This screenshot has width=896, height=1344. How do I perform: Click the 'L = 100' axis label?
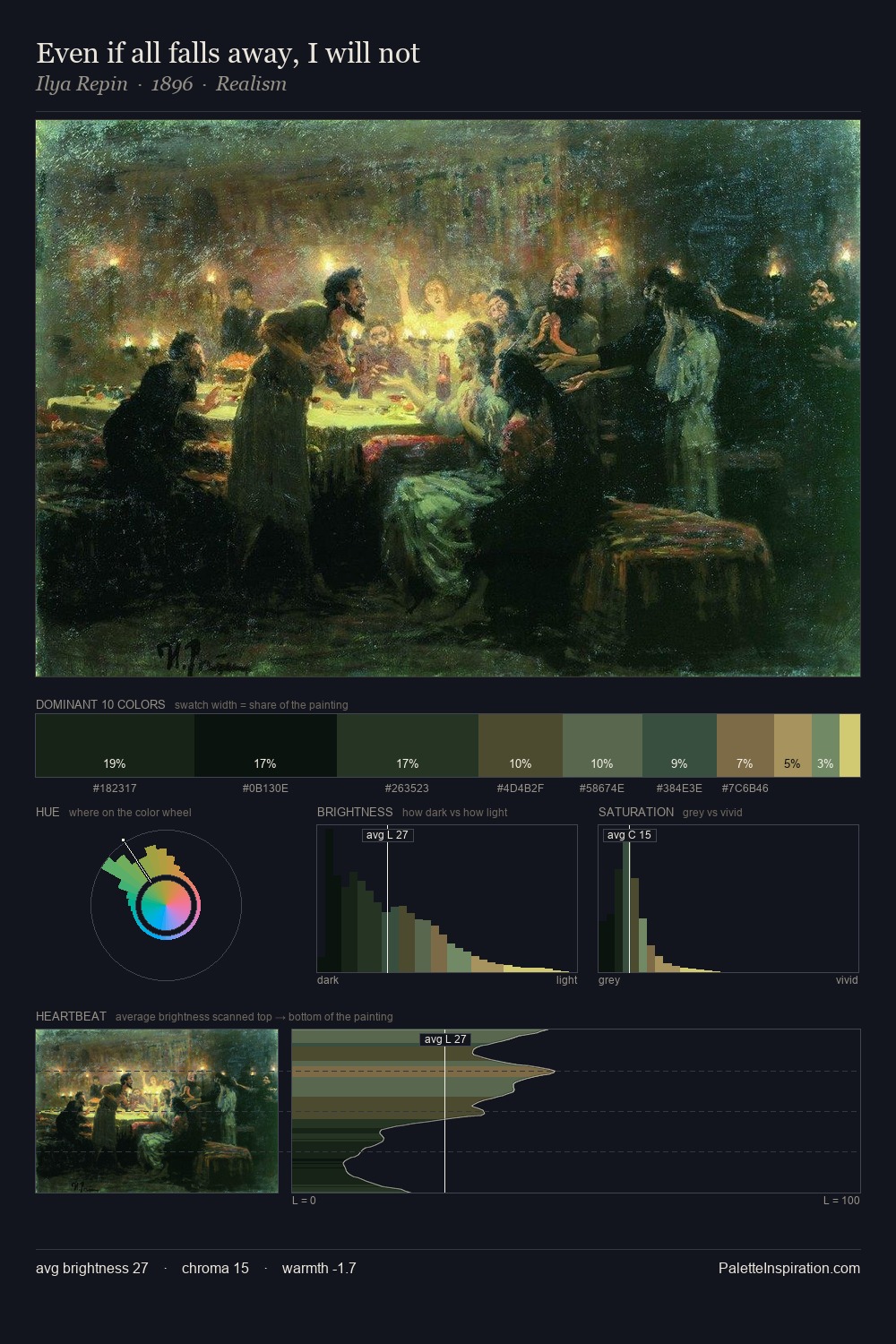pyautogui.click(x=841, y=1201)
